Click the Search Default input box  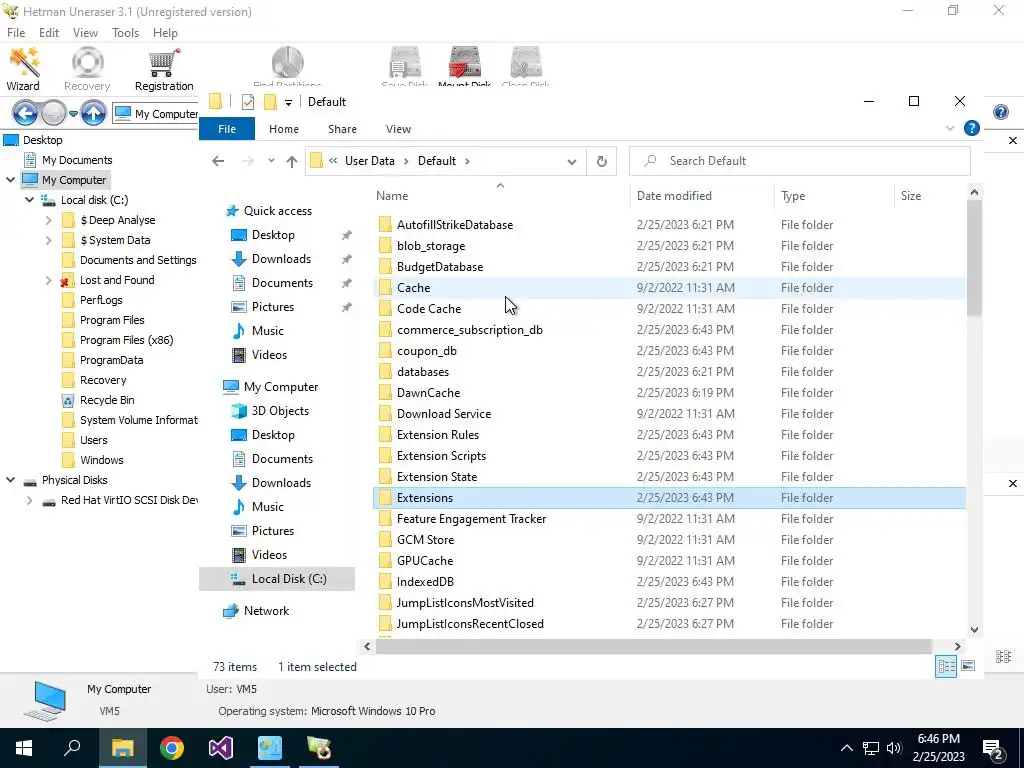(x=799, y=161)
